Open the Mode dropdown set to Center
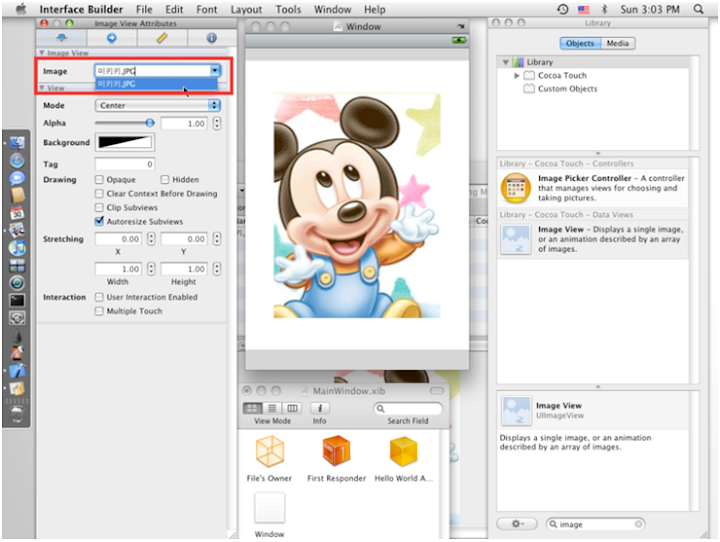This screenshot has width=720, height=542. (x=158, y=105)
